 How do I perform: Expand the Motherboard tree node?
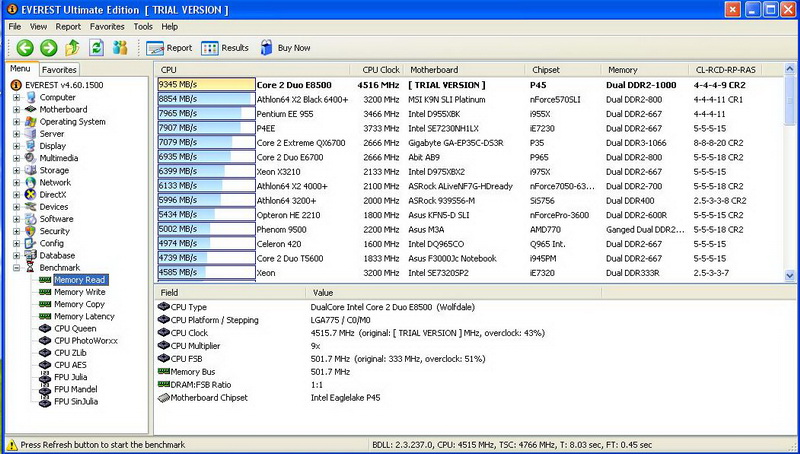pyautogui.click(x=16, y=110)
